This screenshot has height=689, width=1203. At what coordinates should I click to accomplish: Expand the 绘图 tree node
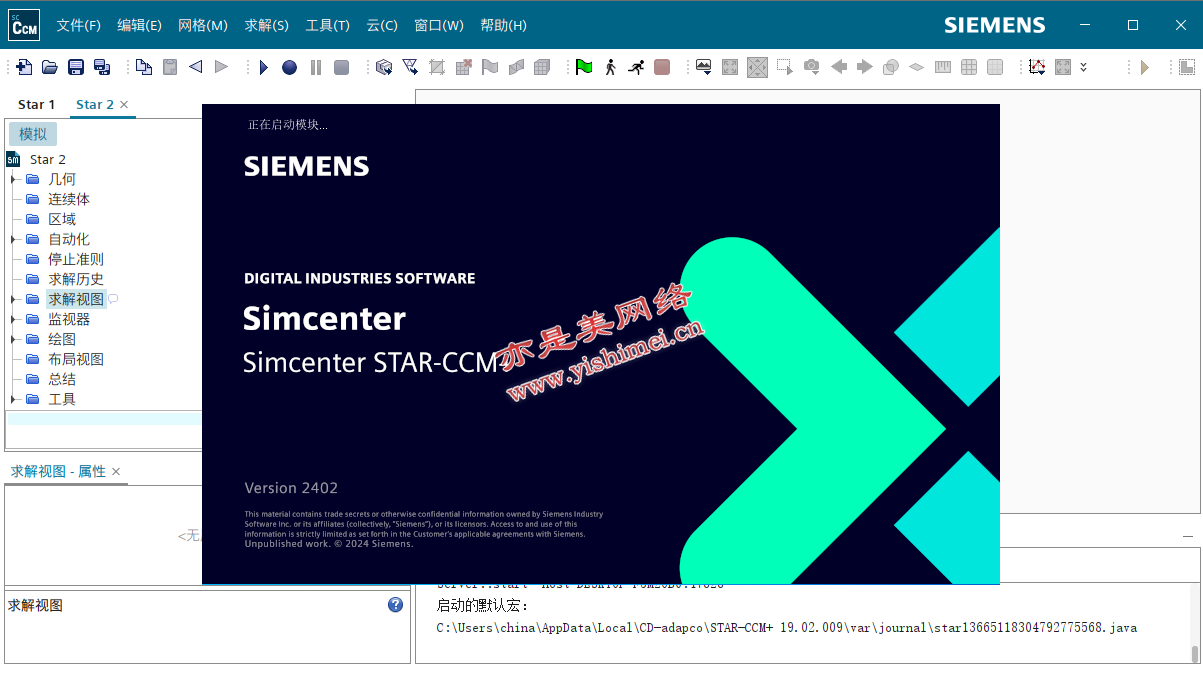14,339
